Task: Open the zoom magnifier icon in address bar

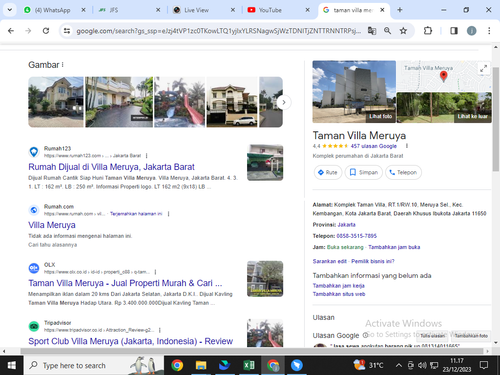Action: [387, 31]
